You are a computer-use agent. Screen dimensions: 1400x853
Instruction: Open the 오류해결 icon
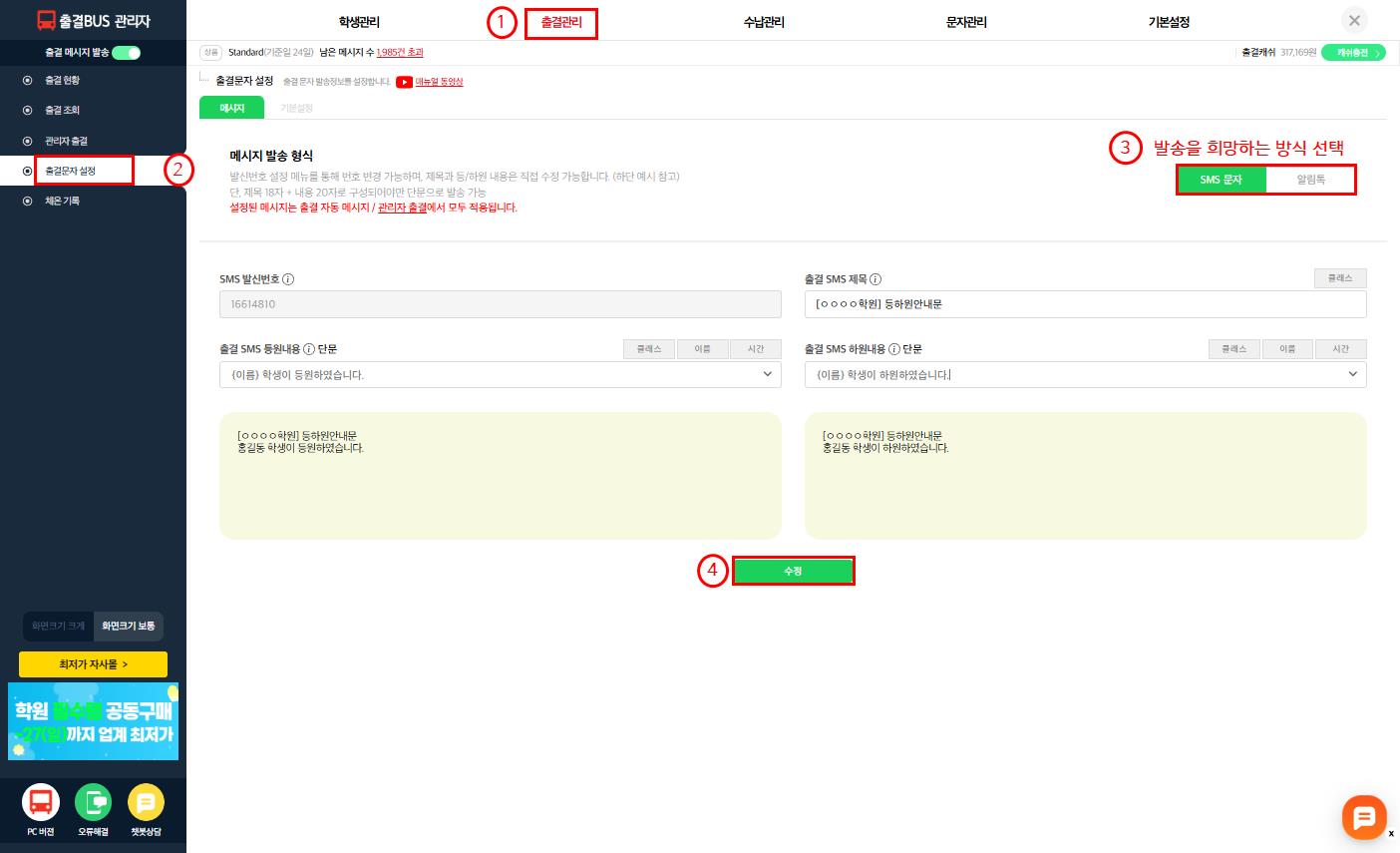tap(94, 803)
